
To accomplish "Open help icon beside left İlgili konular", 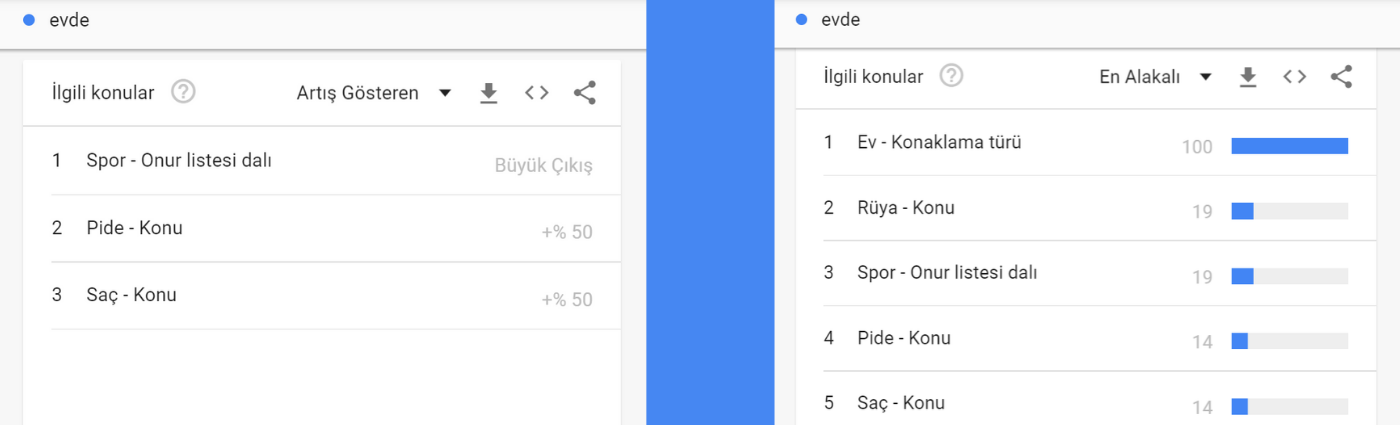I will [183, 92].
